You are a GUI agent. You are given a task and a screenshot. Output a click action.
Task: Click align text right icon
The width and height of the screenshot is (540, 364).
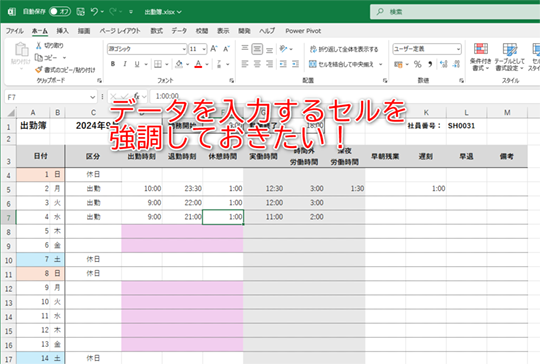tap(270, 64)
